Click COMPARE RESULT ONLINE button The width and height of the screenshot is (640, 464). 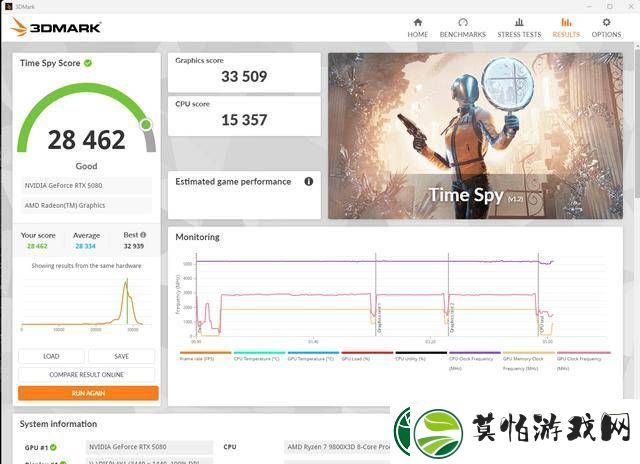coord(87,374)
